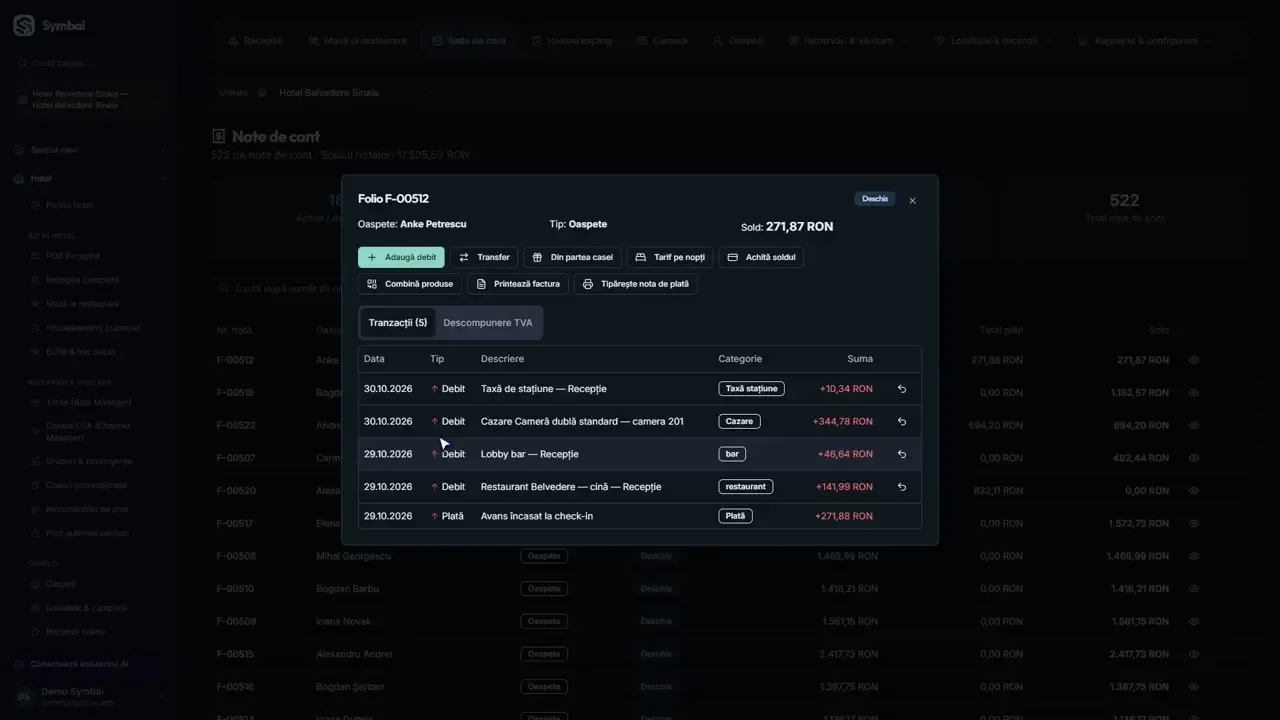
Task: Click the Deschis status badge
Action: click(x=875, y=199)
